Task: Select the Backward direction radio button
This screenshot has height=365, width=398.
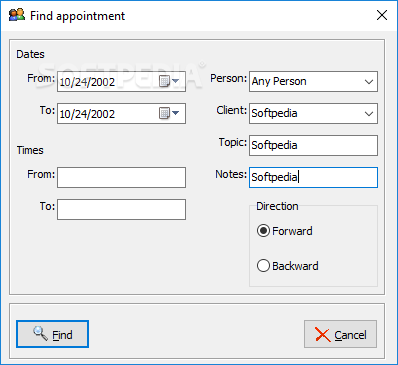Action: [263, 266]
